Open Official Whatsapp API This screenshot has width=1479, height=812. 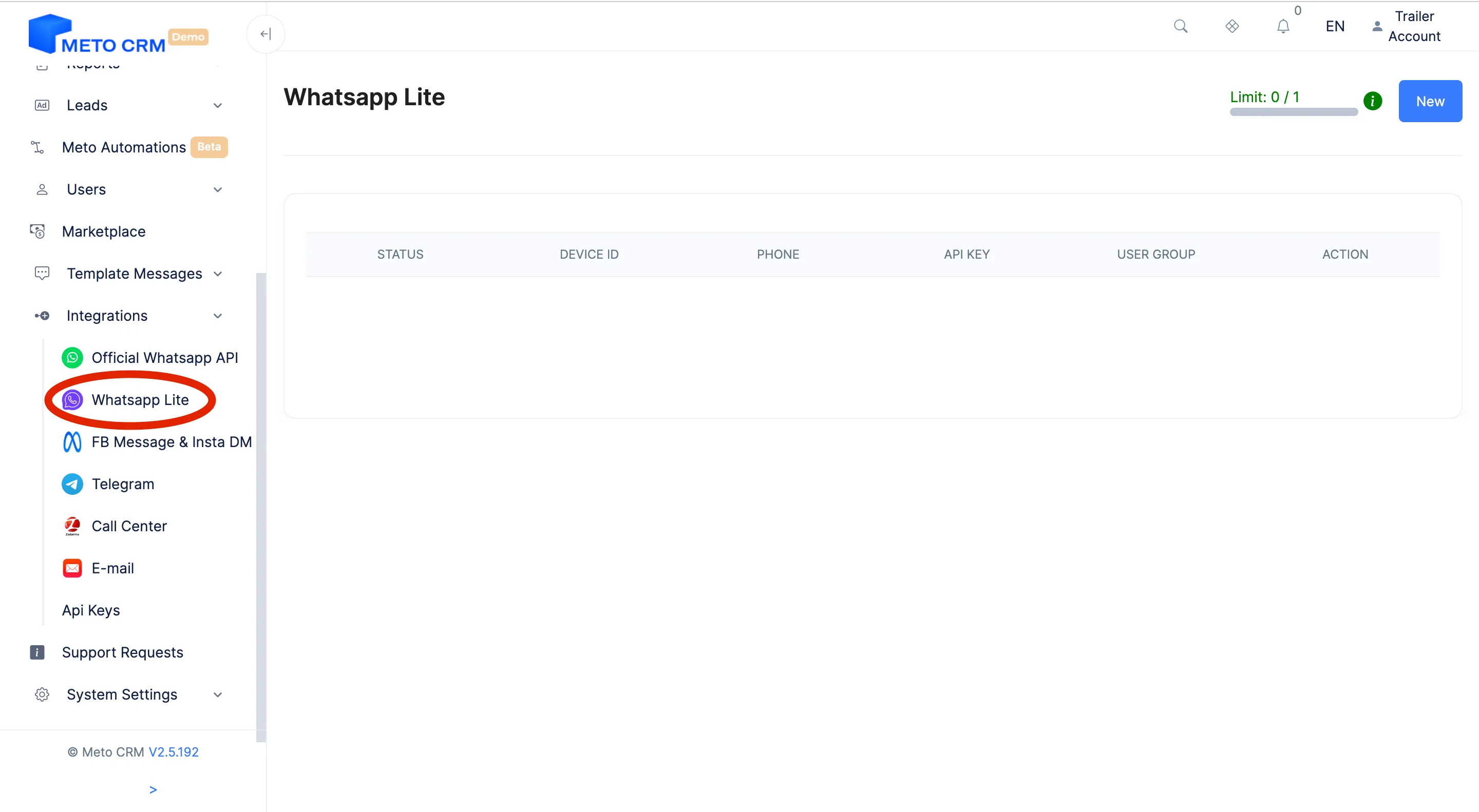(x=165, y=358)
